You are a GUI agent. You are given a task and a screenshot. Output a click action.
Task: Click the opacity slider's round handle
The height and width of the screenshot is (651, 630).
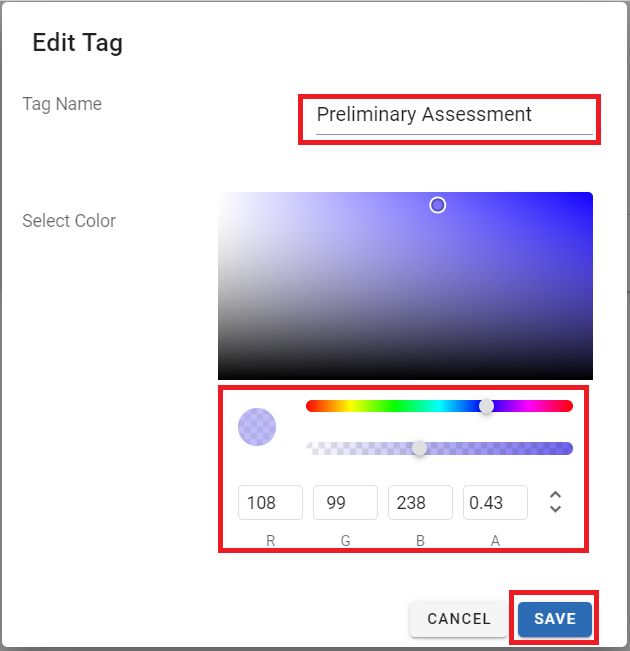point(420,448)
